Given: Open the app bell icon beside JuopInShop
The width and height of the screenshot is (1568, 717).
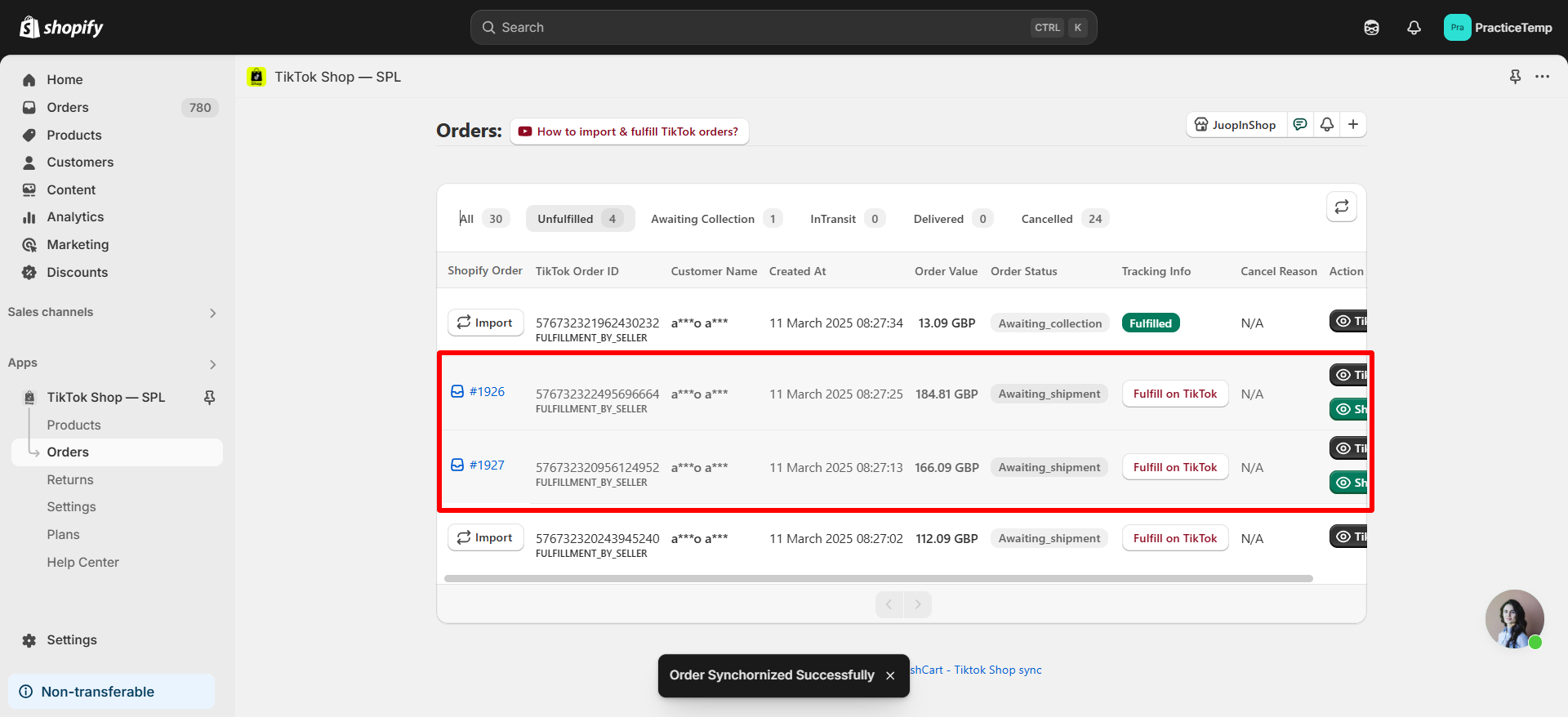Looking at the screenshot, I should click(x=1326, y=125).
